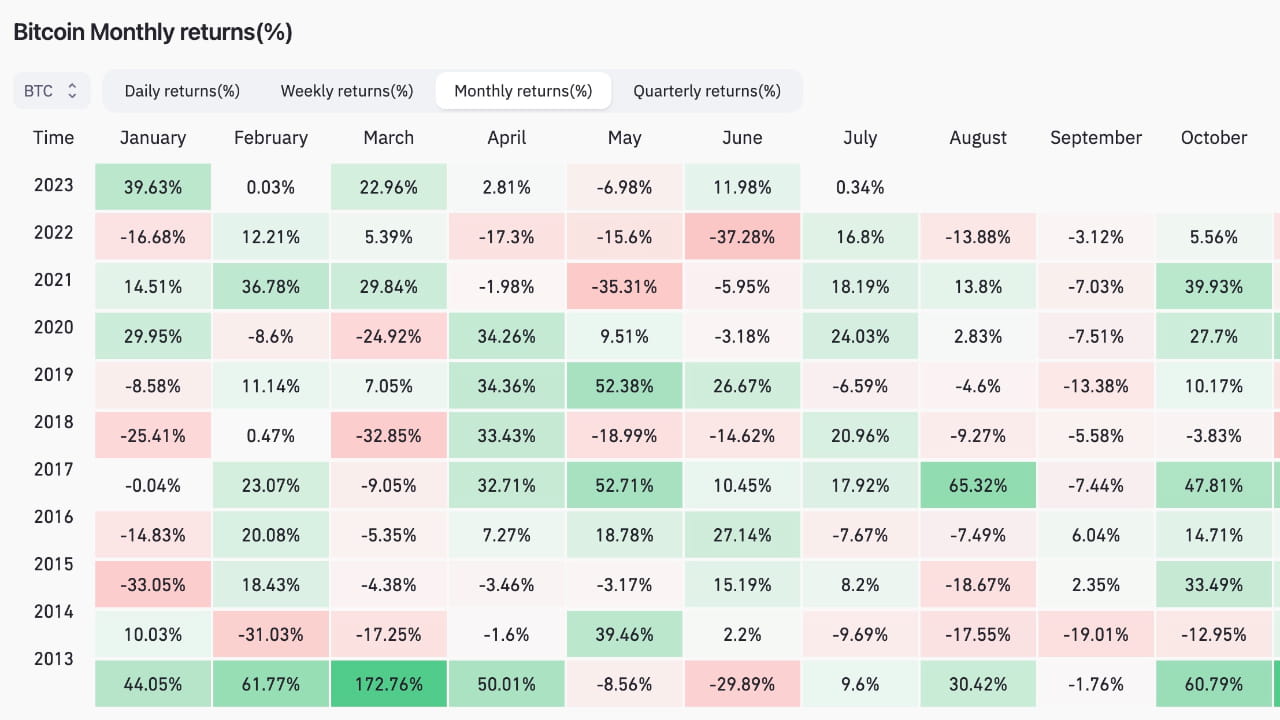The height and width of the screenshot is (720, 1280).
Task: Select the 65.32% August 2017 cell
Action: tap(978, 485)
